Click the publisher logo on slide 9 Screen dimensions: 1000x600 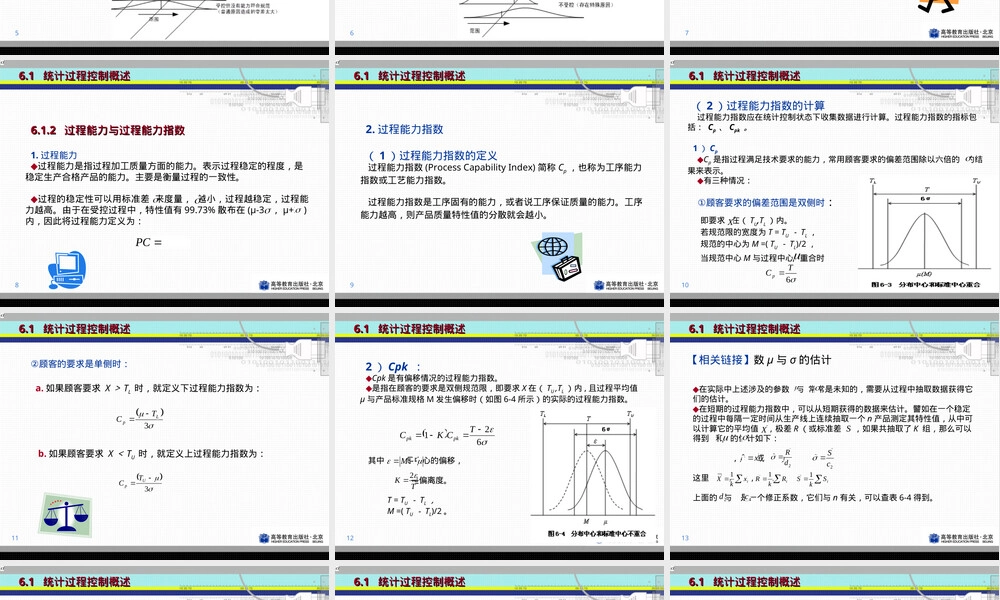click(x=626, y=285)
